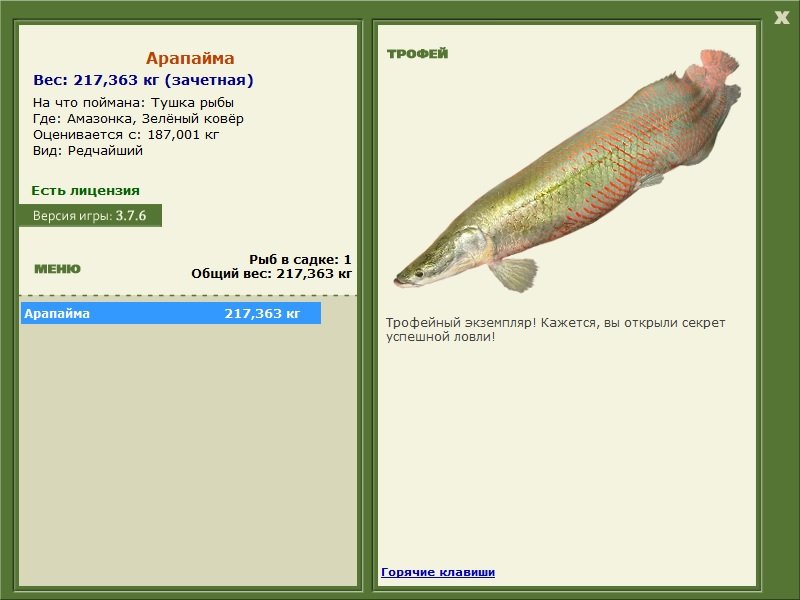Viewport: 800px width, 600px height.
Task: Click the Рыб в садке: 1 counter
Action: coord(300,259)
